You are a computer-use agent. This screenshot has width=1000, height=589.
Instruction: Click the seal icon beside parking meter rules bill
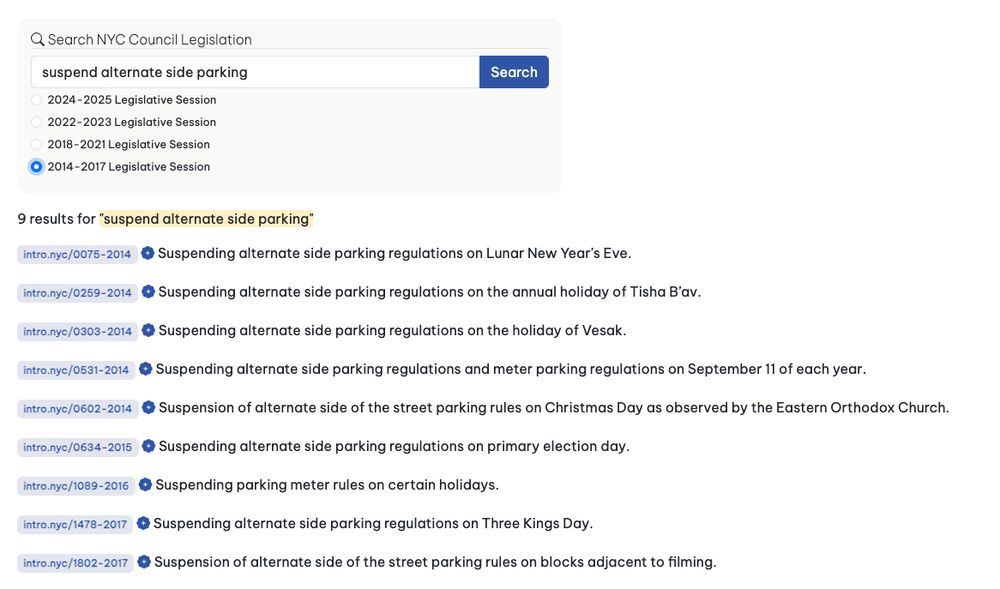point(145,484)
